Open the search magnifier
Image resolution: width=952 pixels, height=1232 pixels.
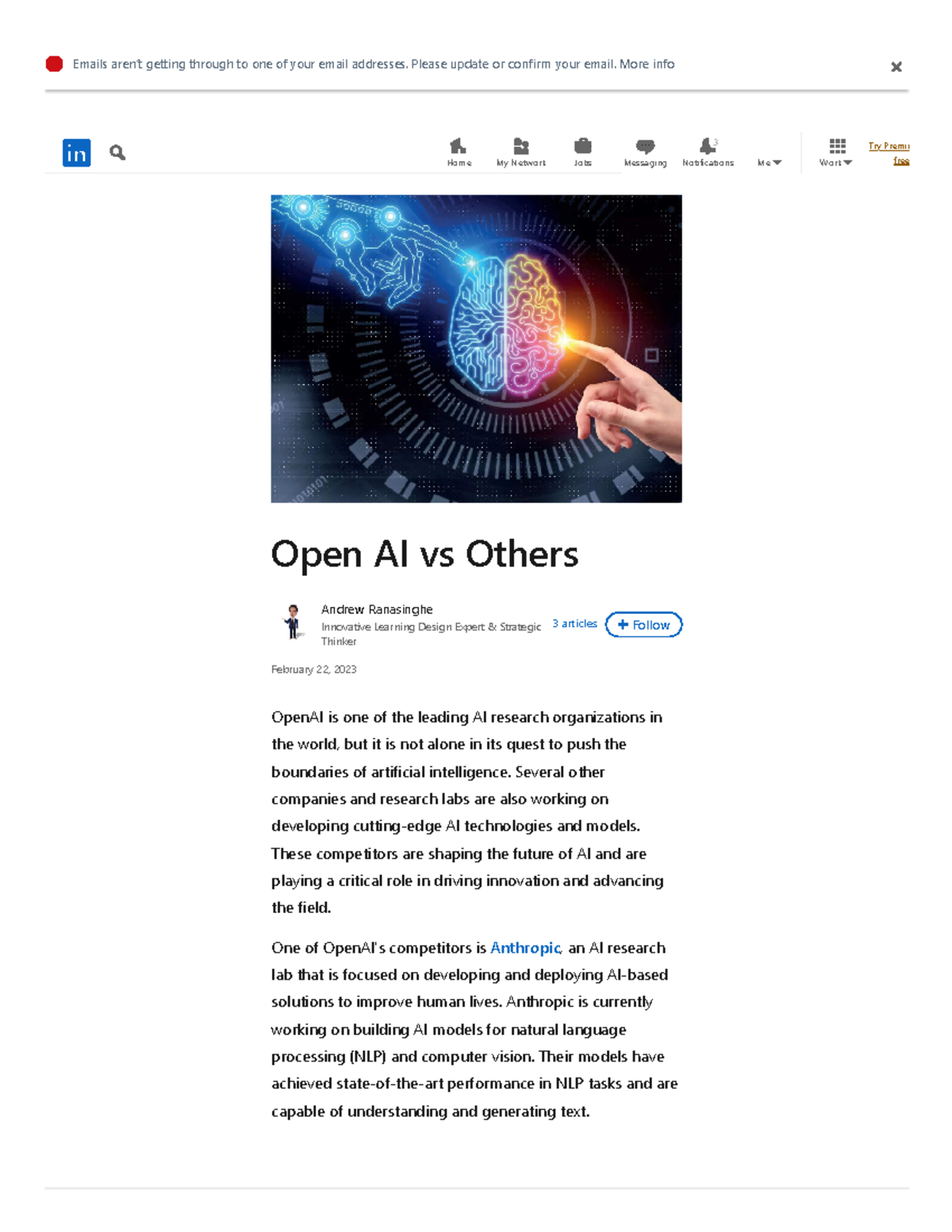pyautogui.click(x=117, y=152)
